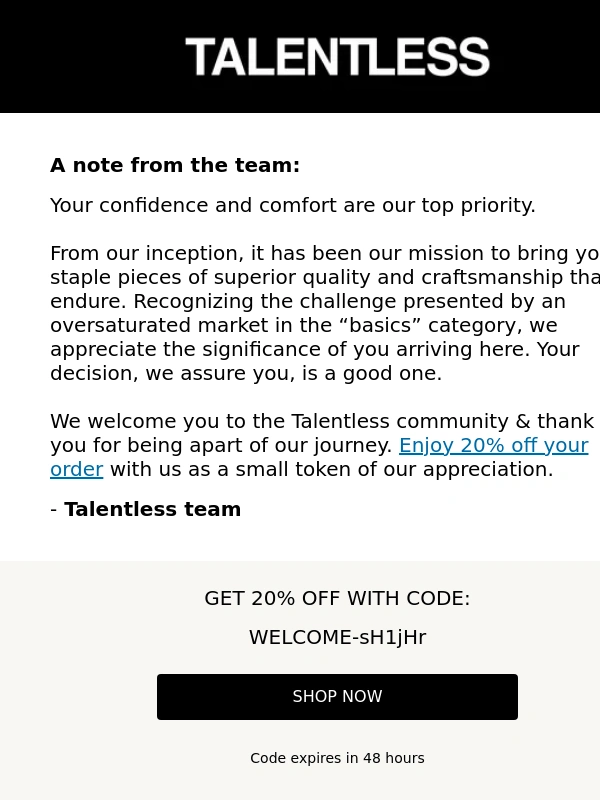Click the 'Code expires in 48 hours' note
The height and width of the screenshot is (800, 600).
tap(337, 758)
